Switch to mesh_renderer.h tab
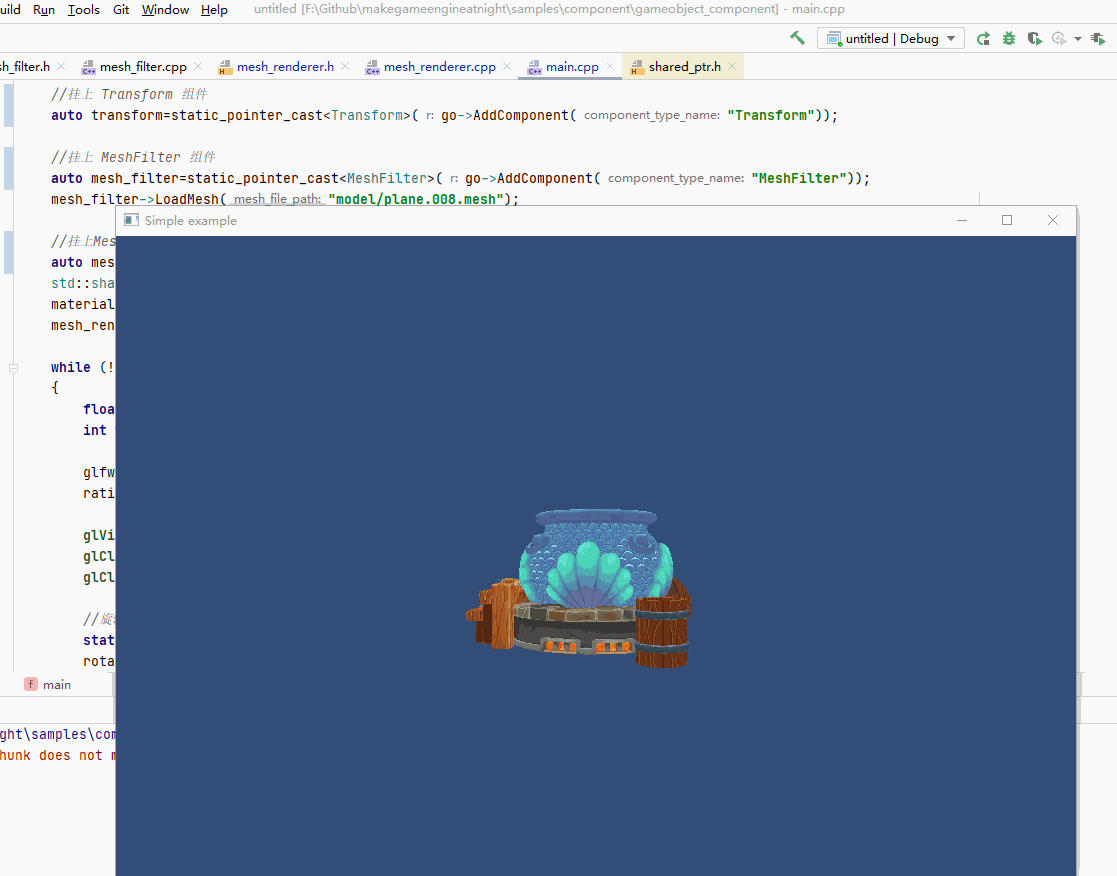1117x876 pixels. tap(285, 67)
